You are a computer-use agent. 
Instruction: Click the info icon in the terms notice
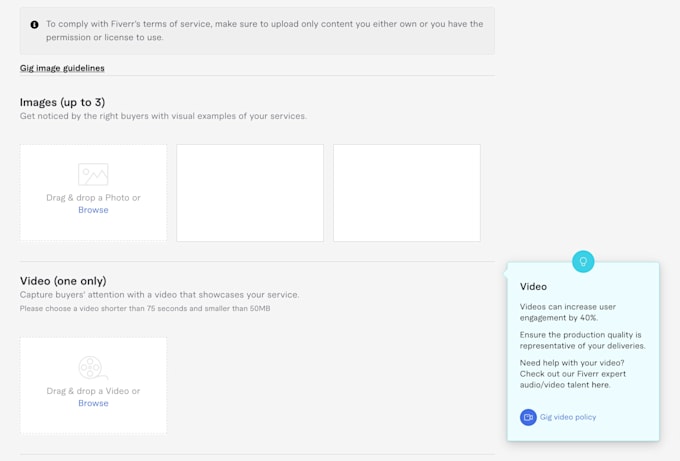(35, 25)
